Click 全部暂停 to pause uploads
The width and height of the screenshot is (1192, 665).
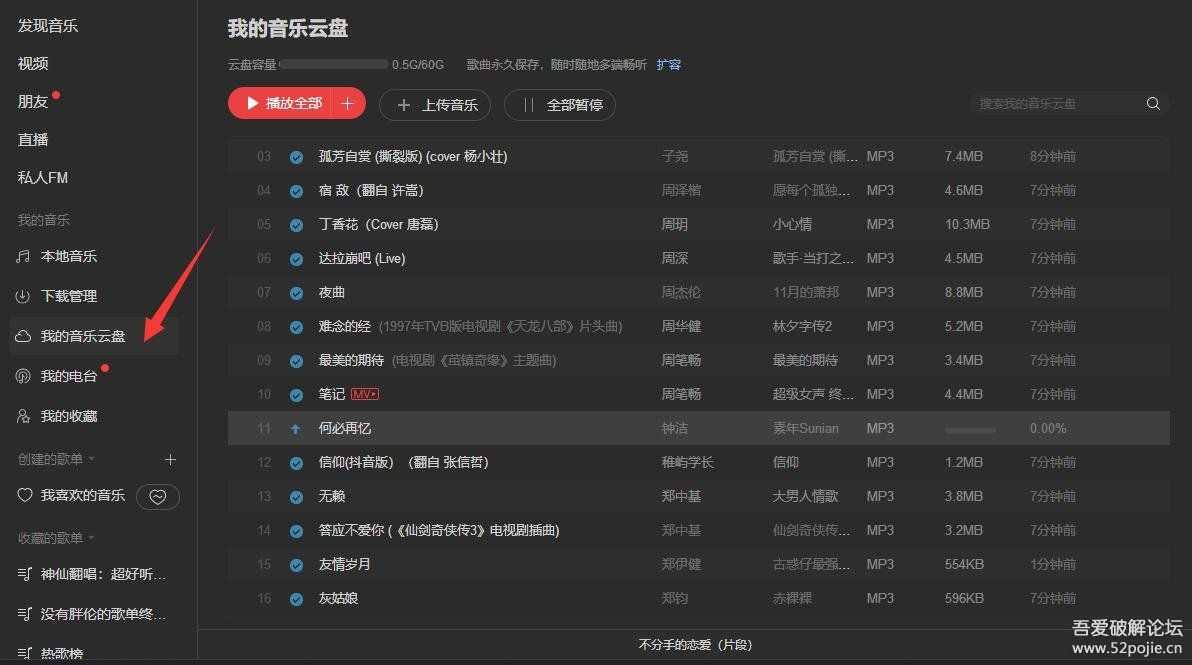click(x=560, y=105)
